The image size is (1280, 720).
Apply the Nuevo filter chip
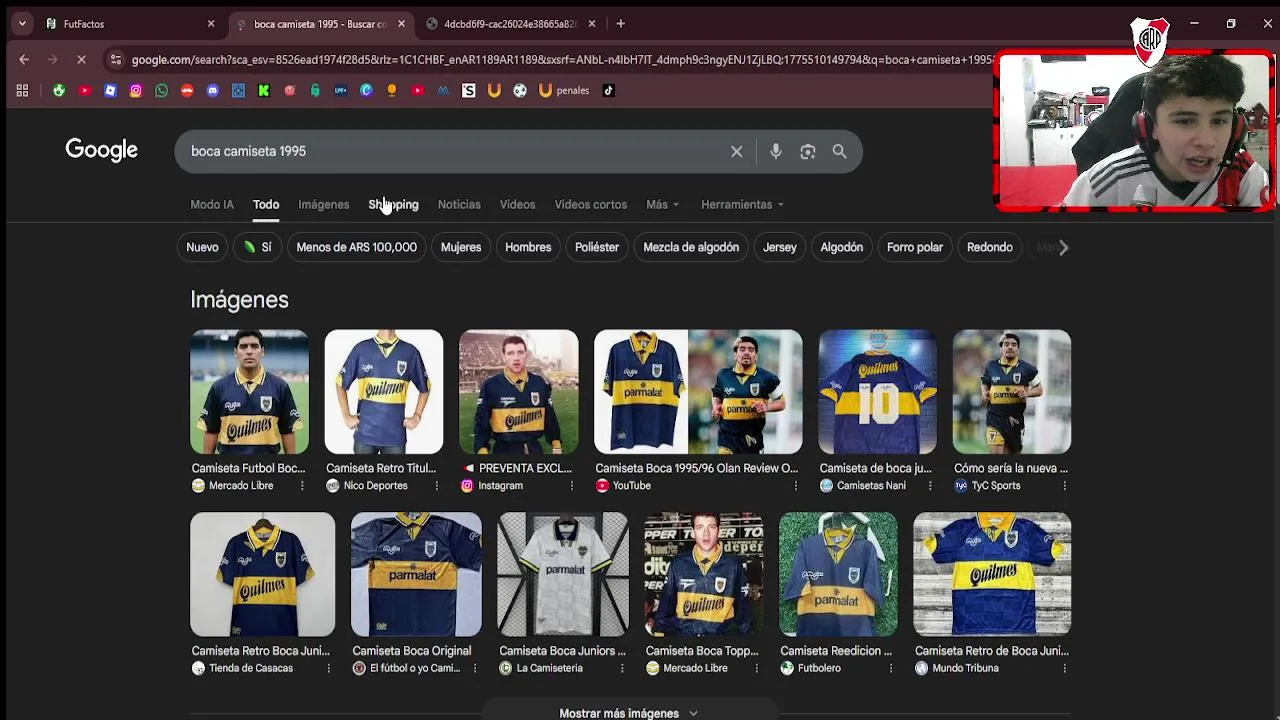coord(202,247)
